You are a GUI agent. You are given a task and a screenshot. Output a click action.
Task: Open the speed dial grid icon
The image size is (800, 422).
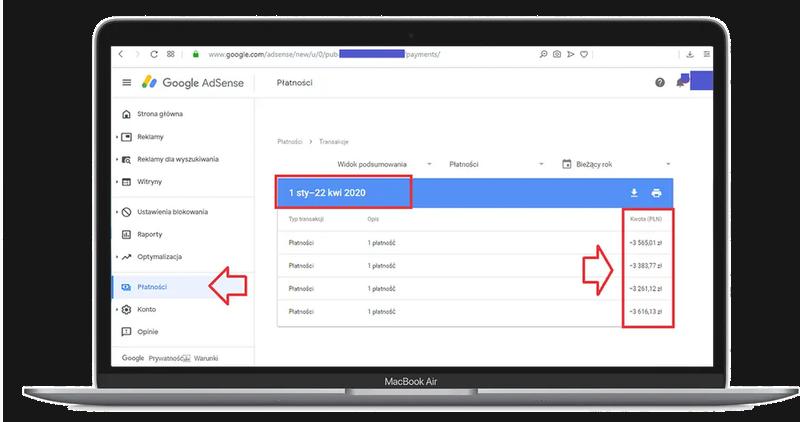[170, 54]
